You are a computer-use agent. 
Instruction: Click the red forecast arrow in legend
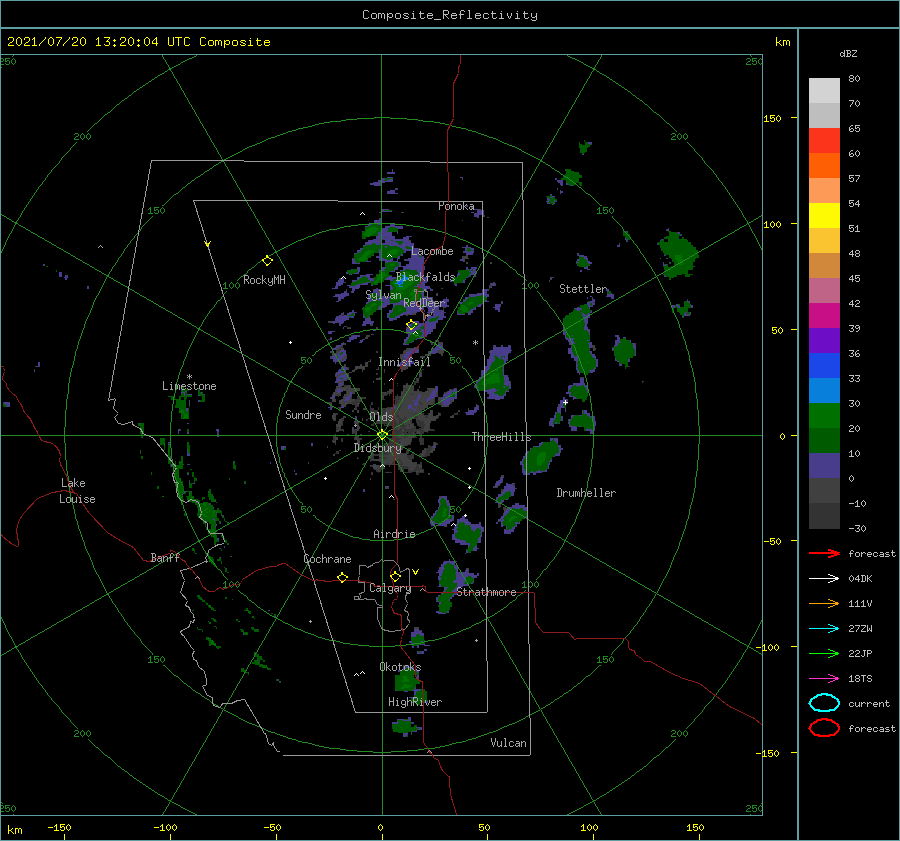(x=824, y=553)
